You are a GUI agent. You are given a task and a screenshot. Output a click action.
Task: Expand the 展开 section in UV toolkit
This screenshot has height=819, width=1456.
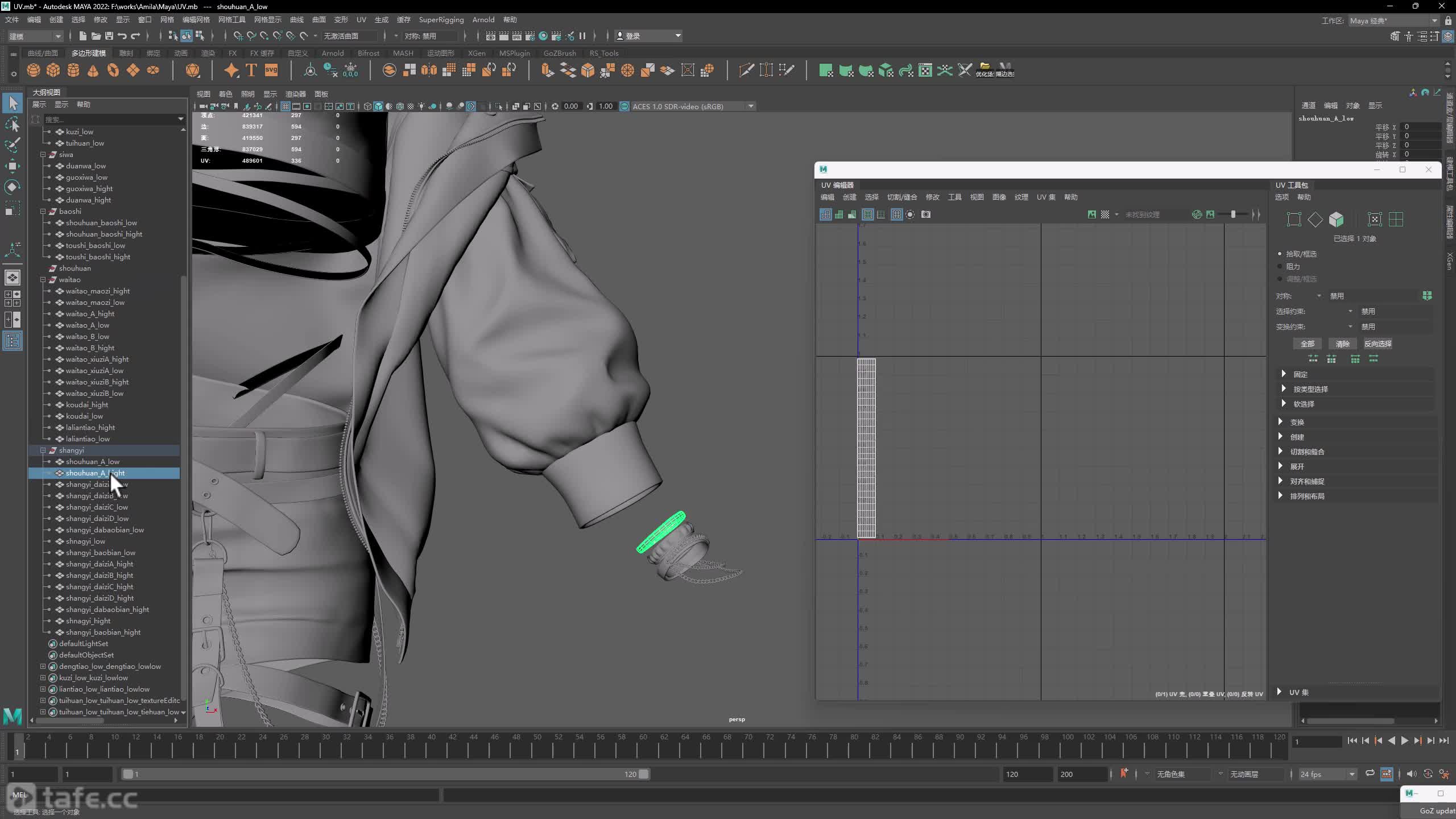pos(1280,466)
